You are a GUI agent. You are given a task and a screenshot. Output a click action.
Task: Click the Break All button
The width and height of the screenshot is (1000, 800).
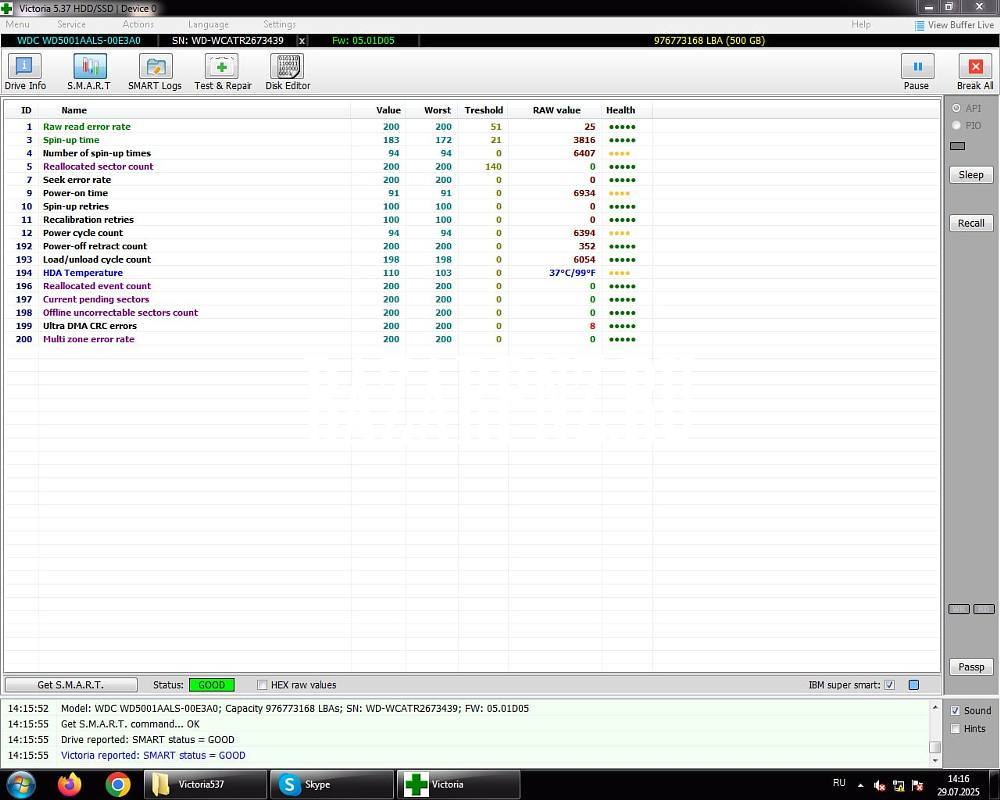[974, 72]
